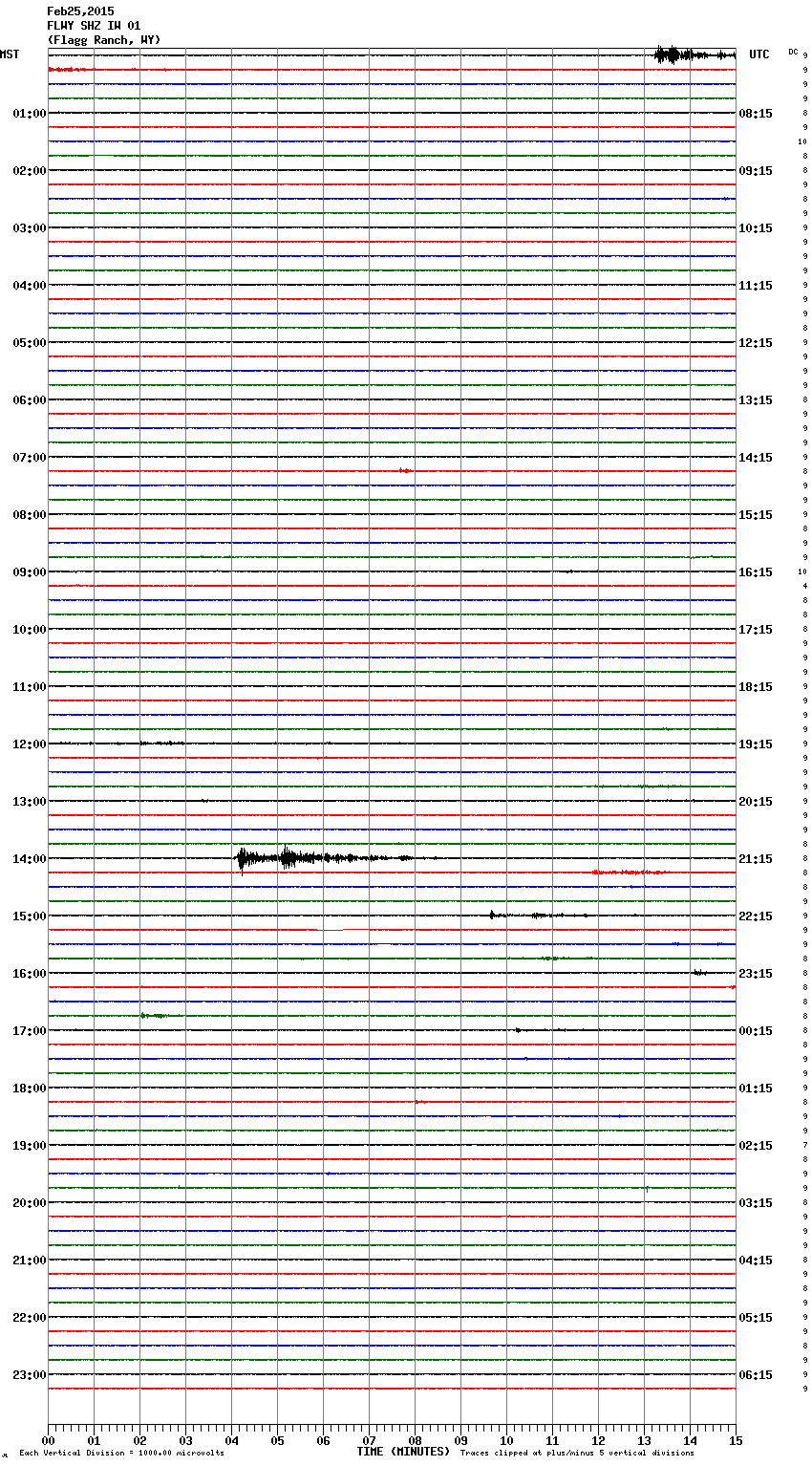Click the 00:15 UTC time label
The width and height of the screenshot is (812, 1466).
756,1031
